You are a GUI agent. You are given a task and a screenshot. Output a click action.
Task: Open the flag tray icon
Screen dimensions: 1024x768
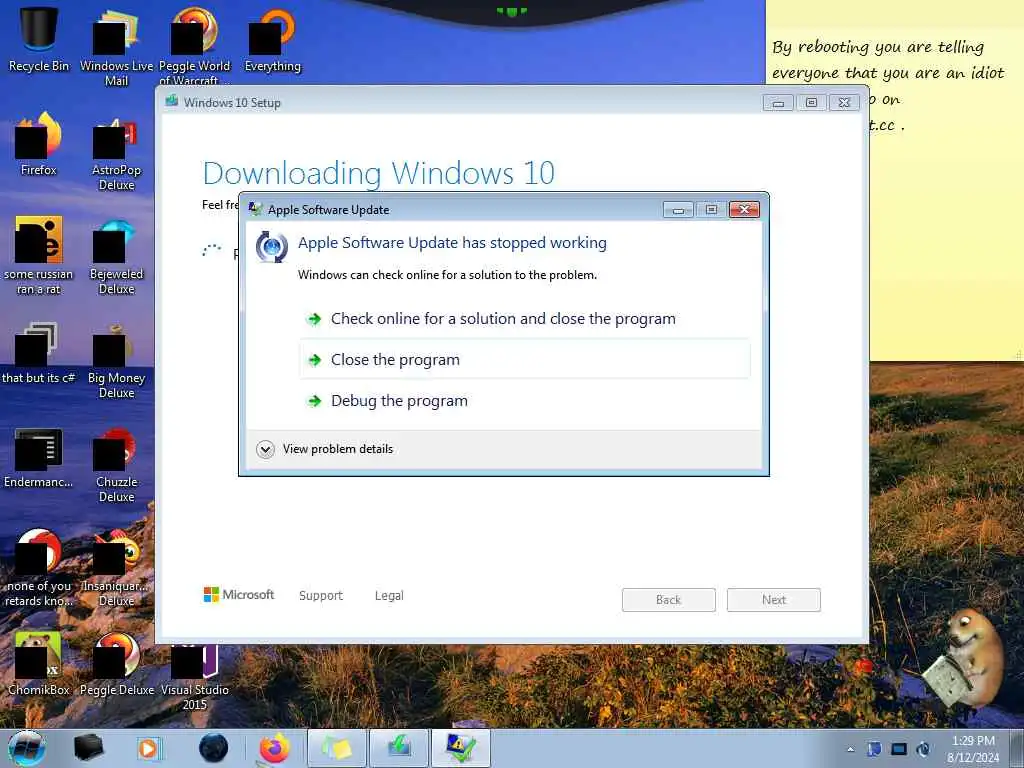874,749
